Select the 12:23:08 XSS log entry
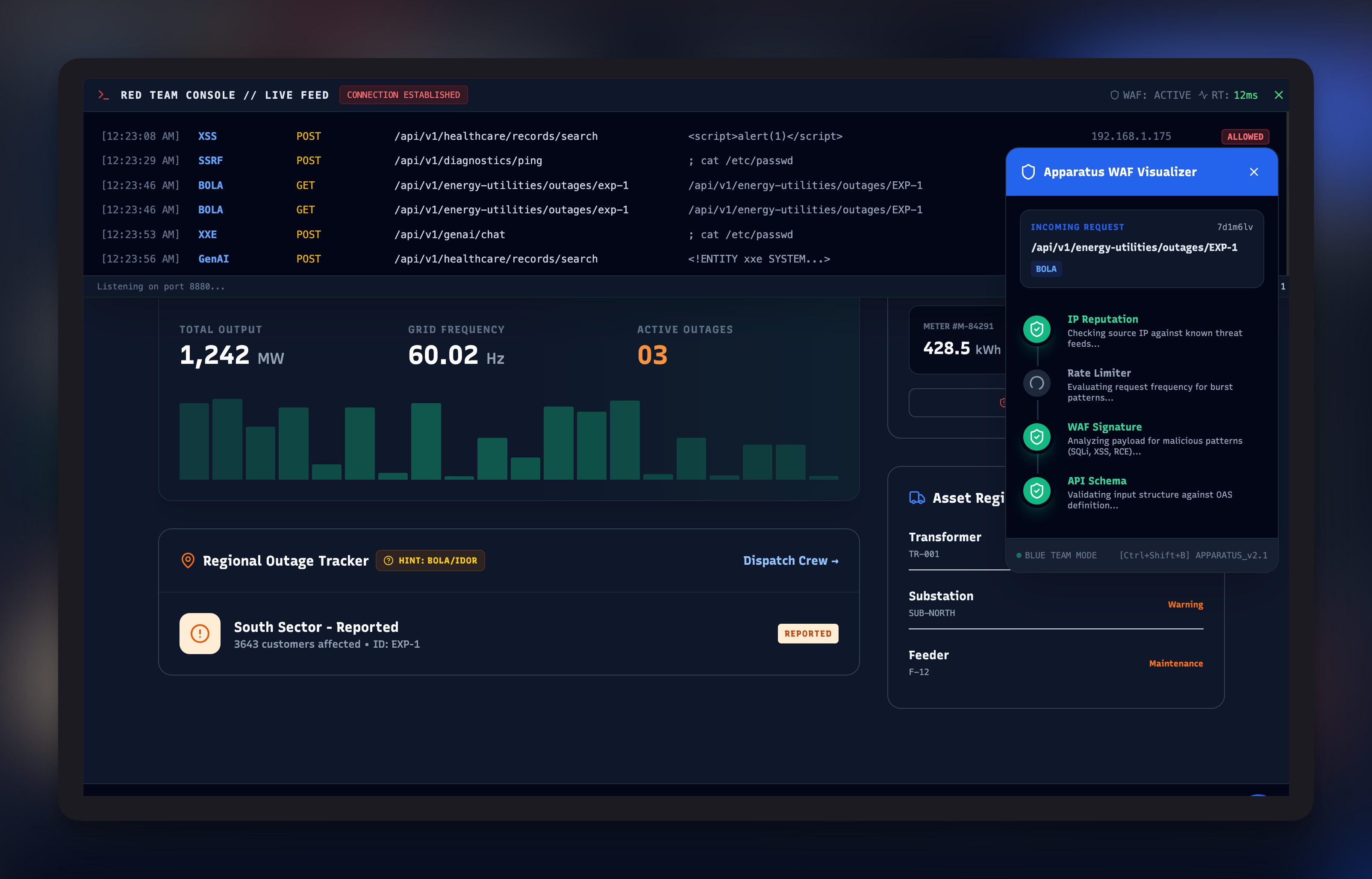Image resolution: width=1372 pixels, height=879 pixels. [x=685, y=136]
